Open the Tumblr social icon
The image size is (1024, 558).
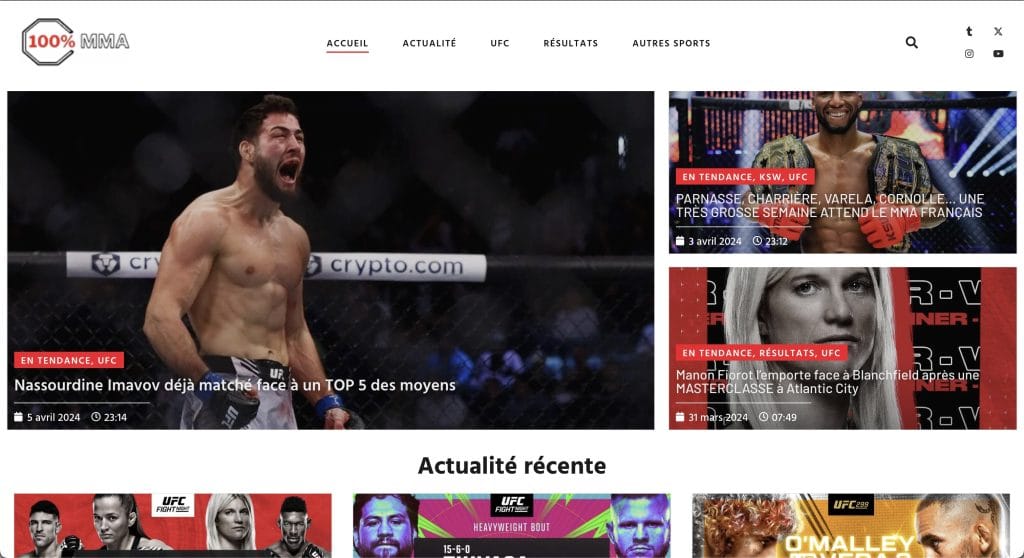[x=969, y=31]
